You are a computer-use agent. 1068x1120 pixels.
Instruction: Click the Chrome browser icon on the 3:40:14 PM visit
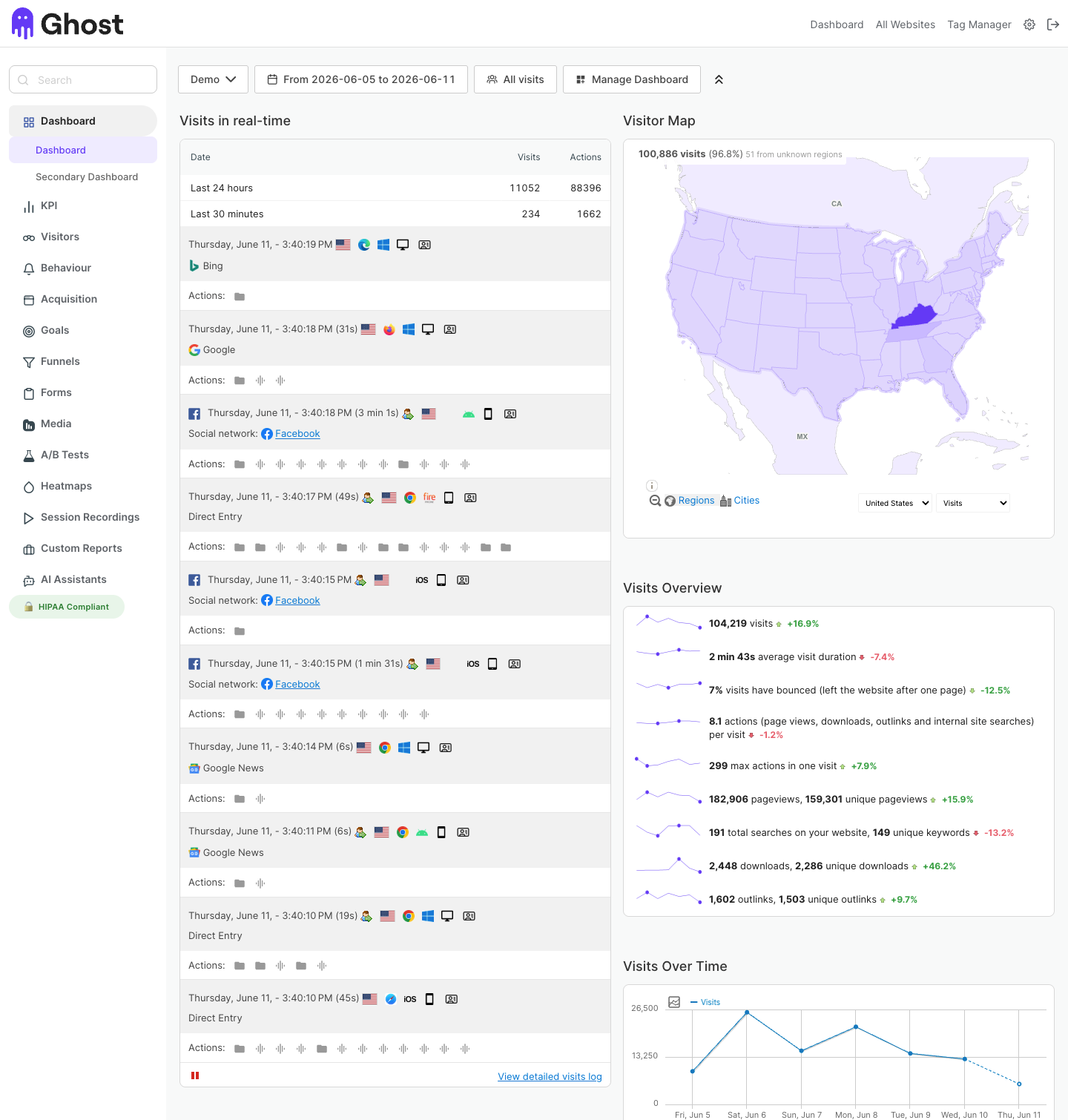coord(385,748)
